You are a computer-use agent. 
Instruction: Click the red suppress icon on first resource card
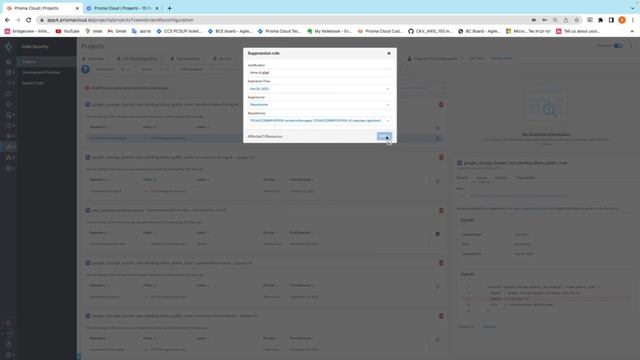441,105
